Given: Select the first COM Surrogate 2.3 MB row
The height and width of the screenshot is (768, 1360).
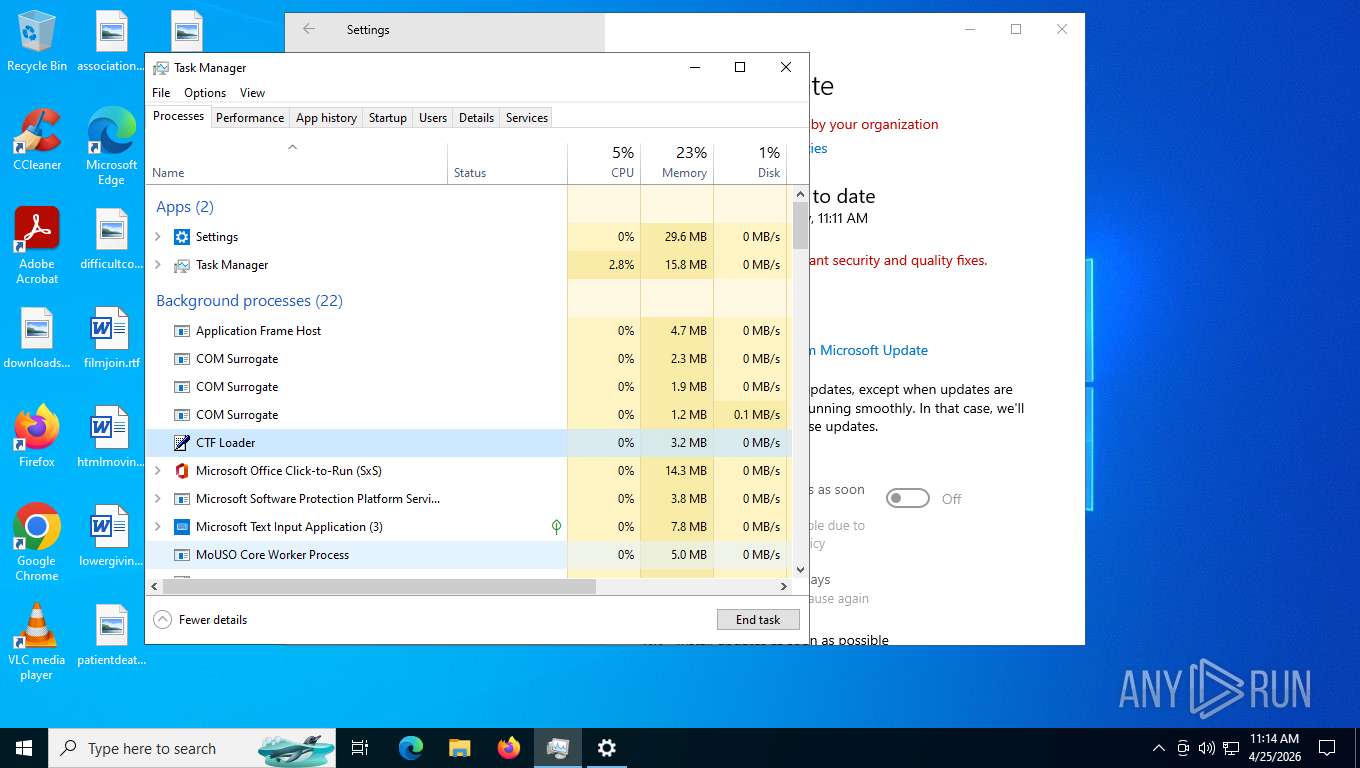Looking at the screenshot, I should pyautogui.click(x=468, y=359).
